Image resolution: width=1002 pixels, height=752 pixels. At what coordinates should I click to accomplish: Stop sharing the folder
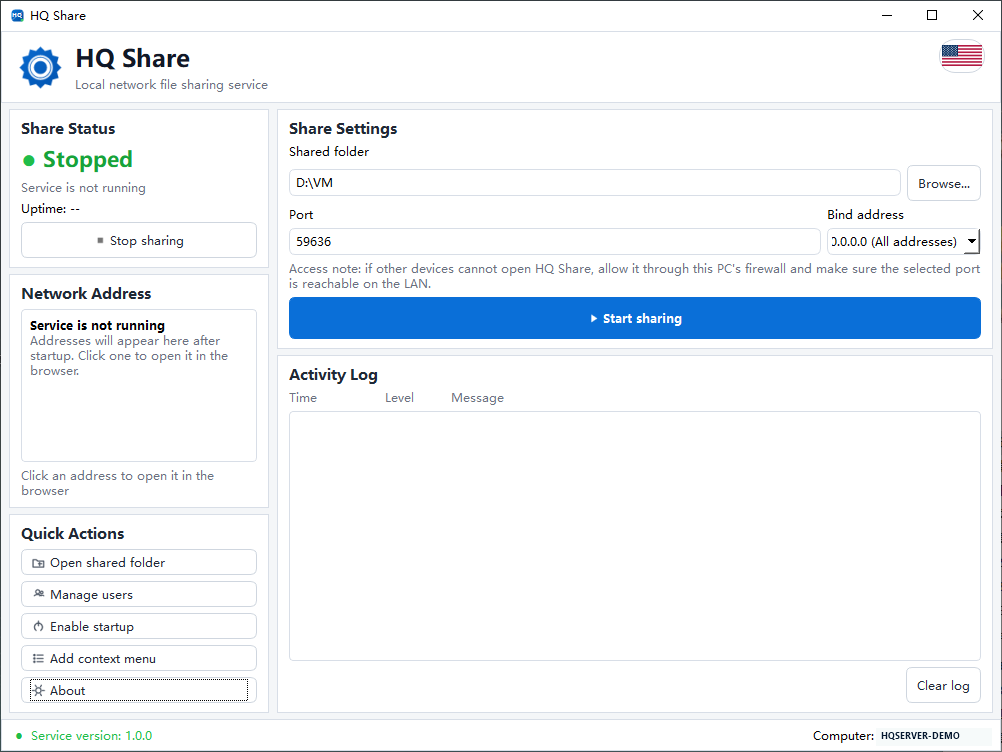(139, 240)
